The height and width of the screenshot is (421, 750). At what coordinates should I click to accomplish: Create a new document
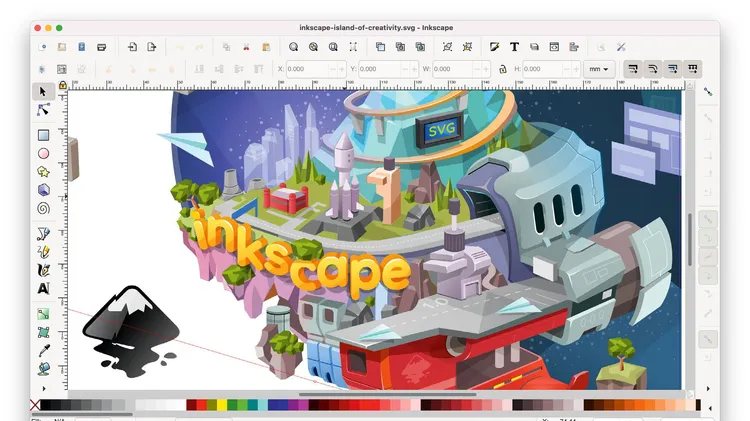(42, 47)
